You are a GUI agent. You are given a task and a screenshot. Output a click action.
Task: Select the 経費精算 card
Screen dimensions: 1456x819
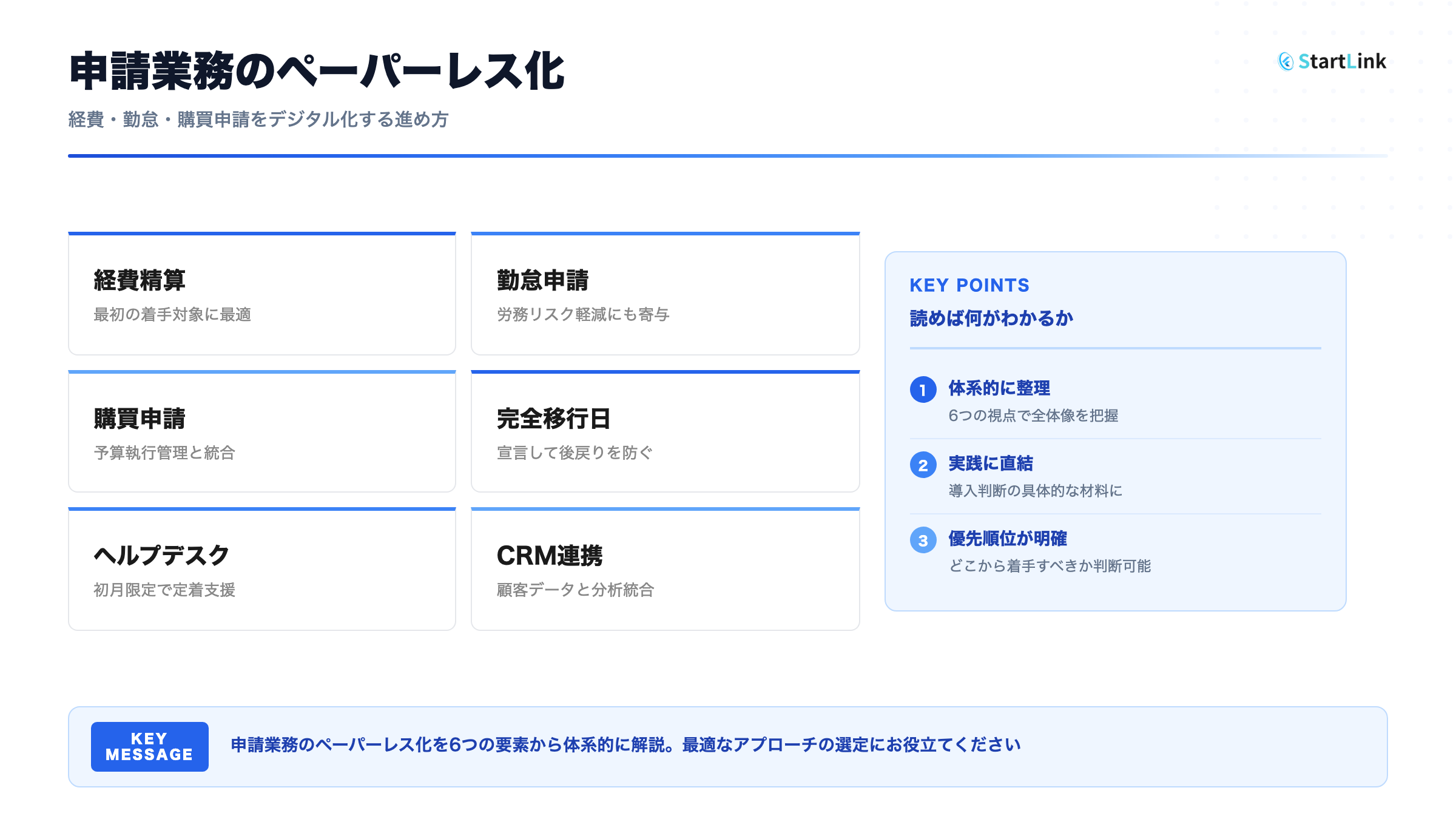[x=261, y=294]
